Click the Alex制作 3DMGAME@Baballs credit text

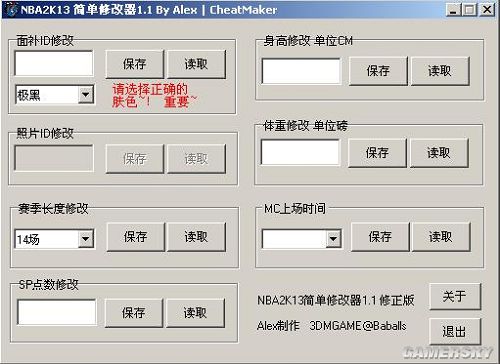point(332,326)
